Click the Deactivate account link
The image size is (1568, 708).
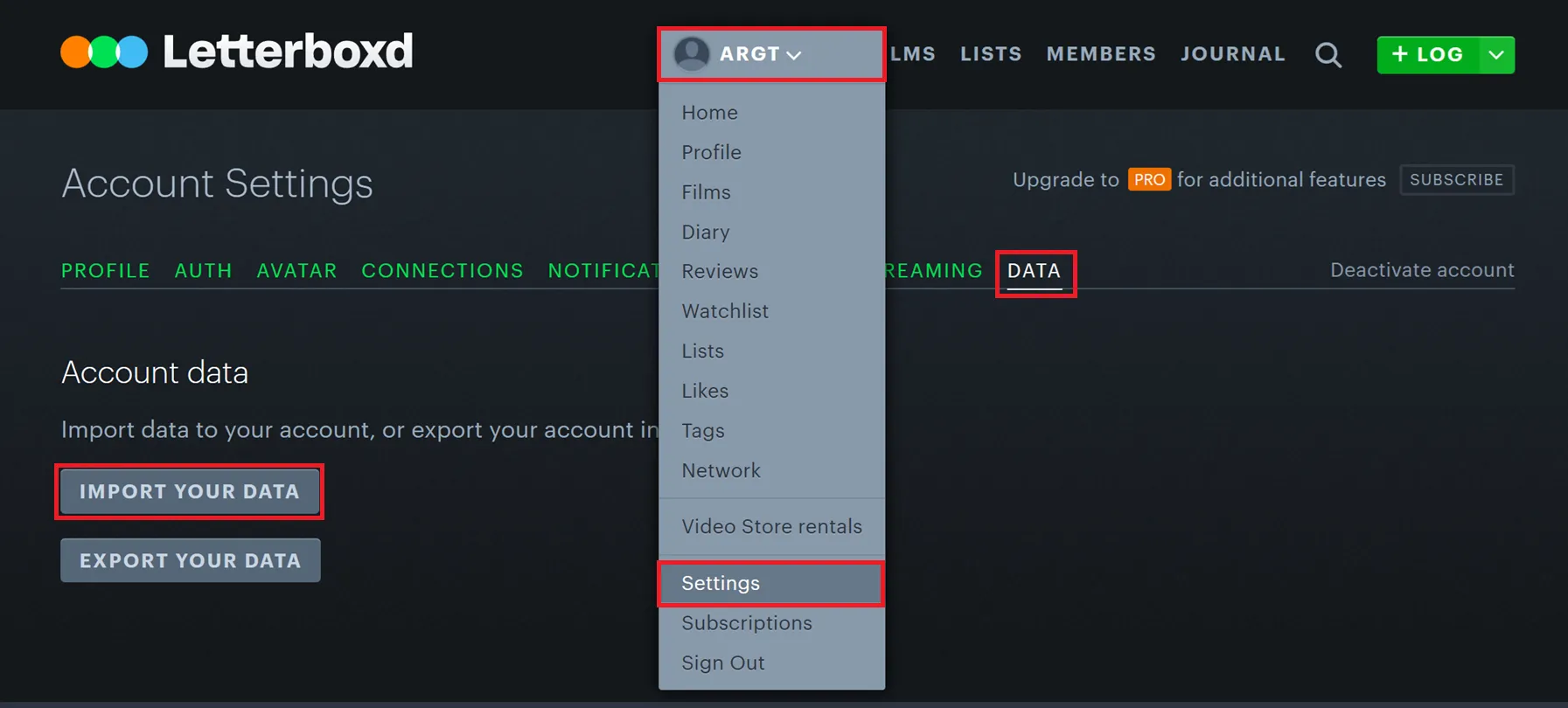tap(1421, 270)
